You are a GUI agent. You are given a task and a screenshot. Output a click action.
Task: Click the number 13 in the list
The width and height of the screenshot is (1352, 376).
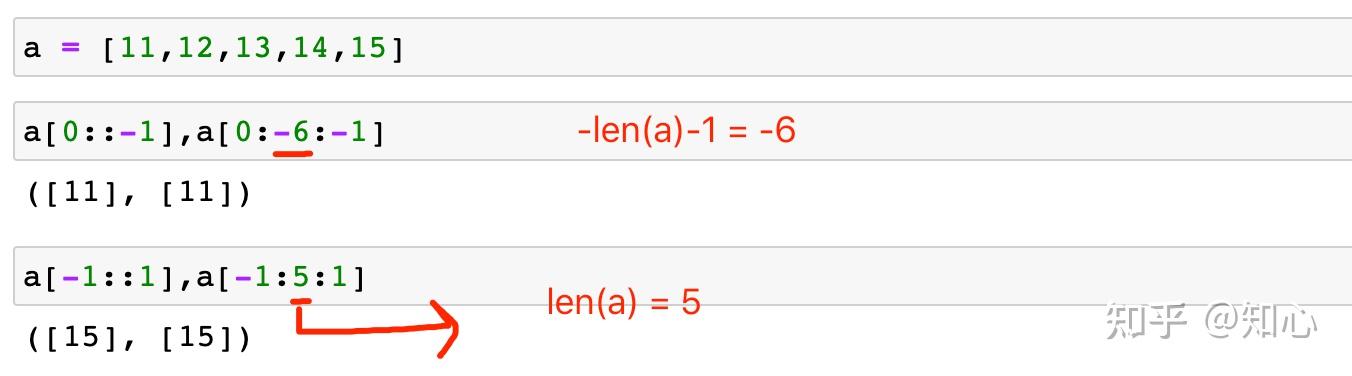click(252, 47)
